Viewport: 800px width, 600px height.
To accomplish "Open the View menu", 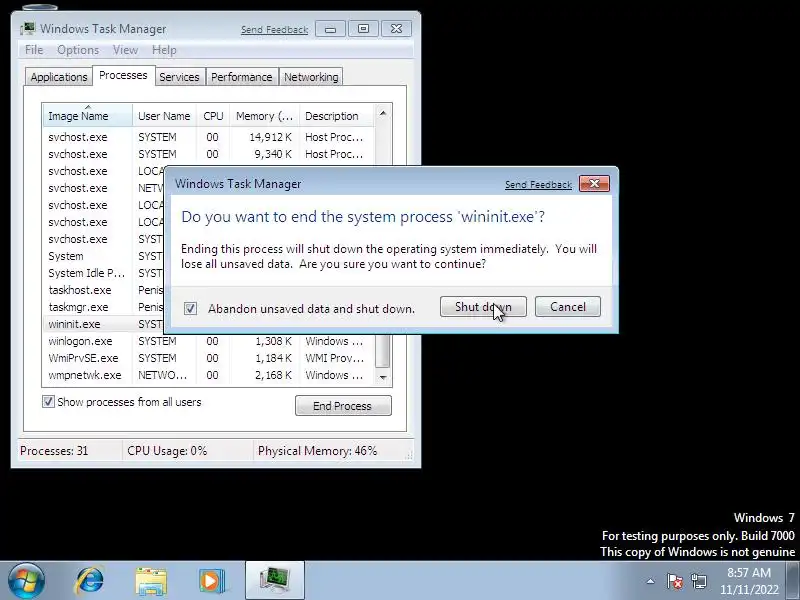I will pos(125,50).
